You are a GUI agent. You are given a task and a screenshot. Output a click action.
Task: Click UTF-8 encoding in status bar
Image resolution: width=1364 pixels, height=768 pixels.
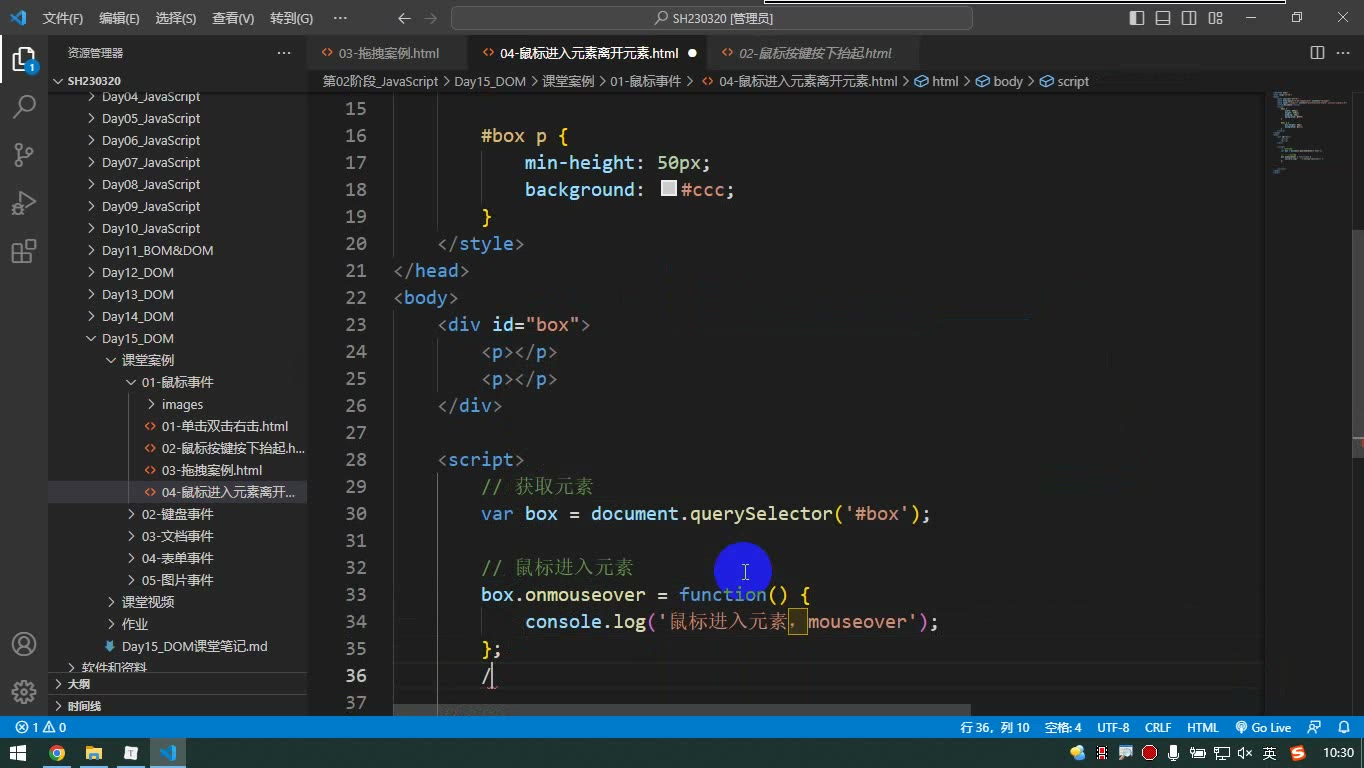[1113, 728]
